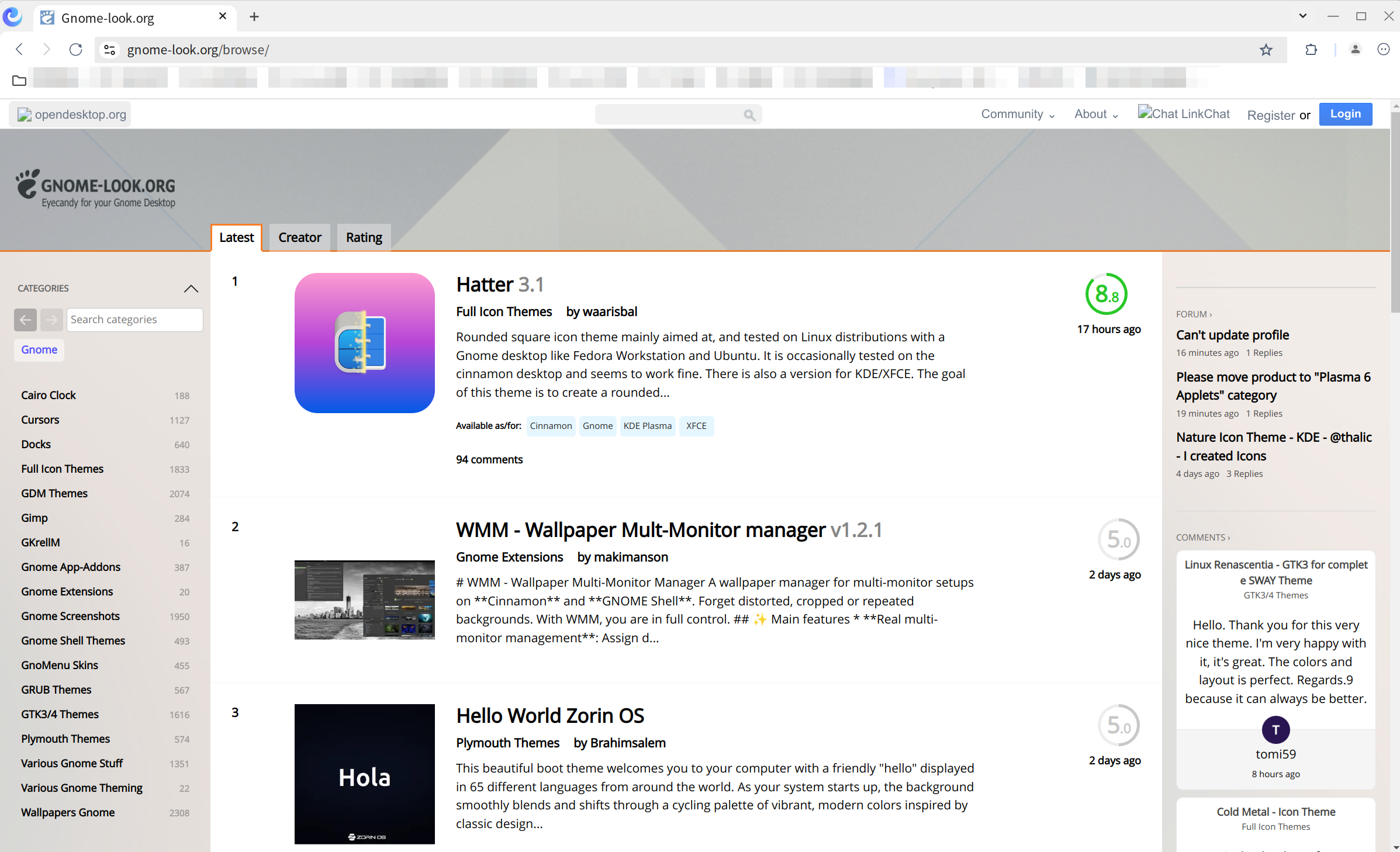Click the Login button
This screenshot has height=852, width=1400.
tap(1345, 114)
